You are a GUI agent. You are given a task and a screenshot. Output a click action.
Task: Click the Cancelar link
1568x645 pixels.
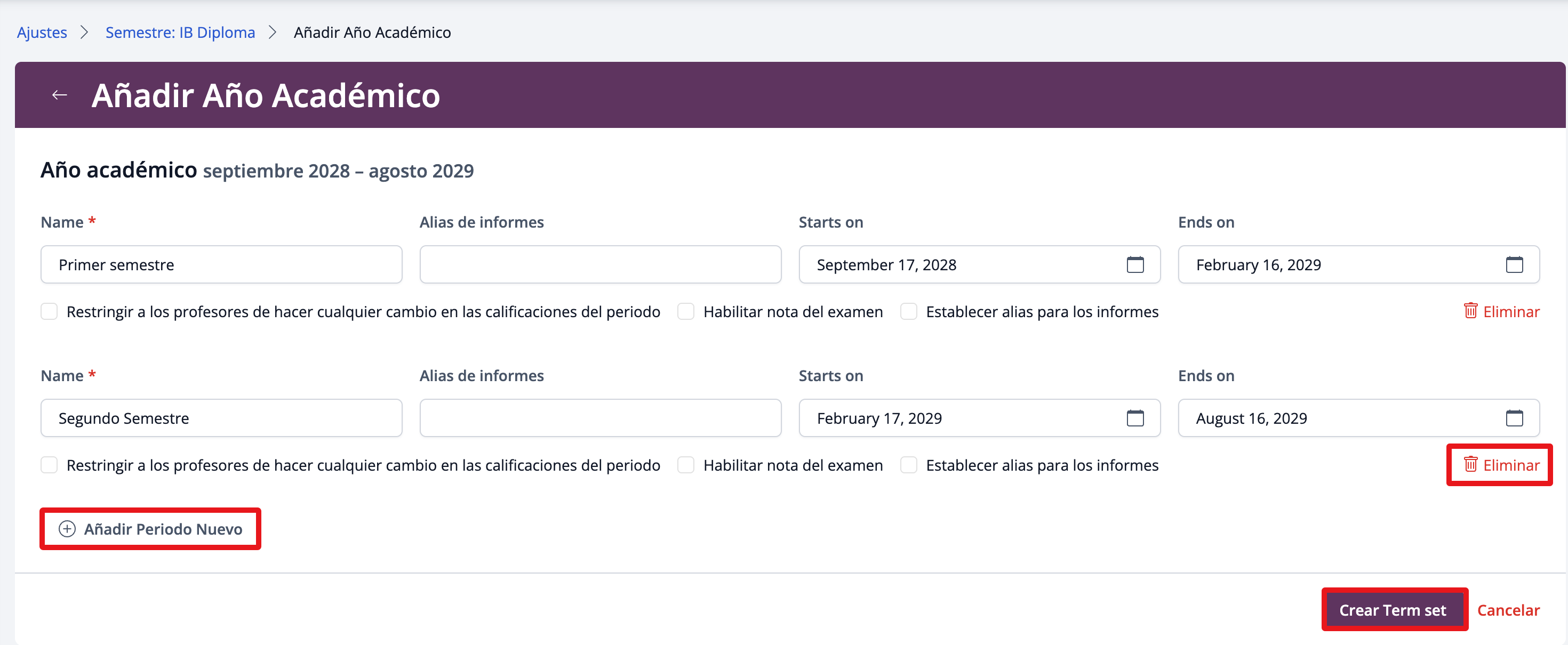pyautogui.click(x=1508, y=610)
